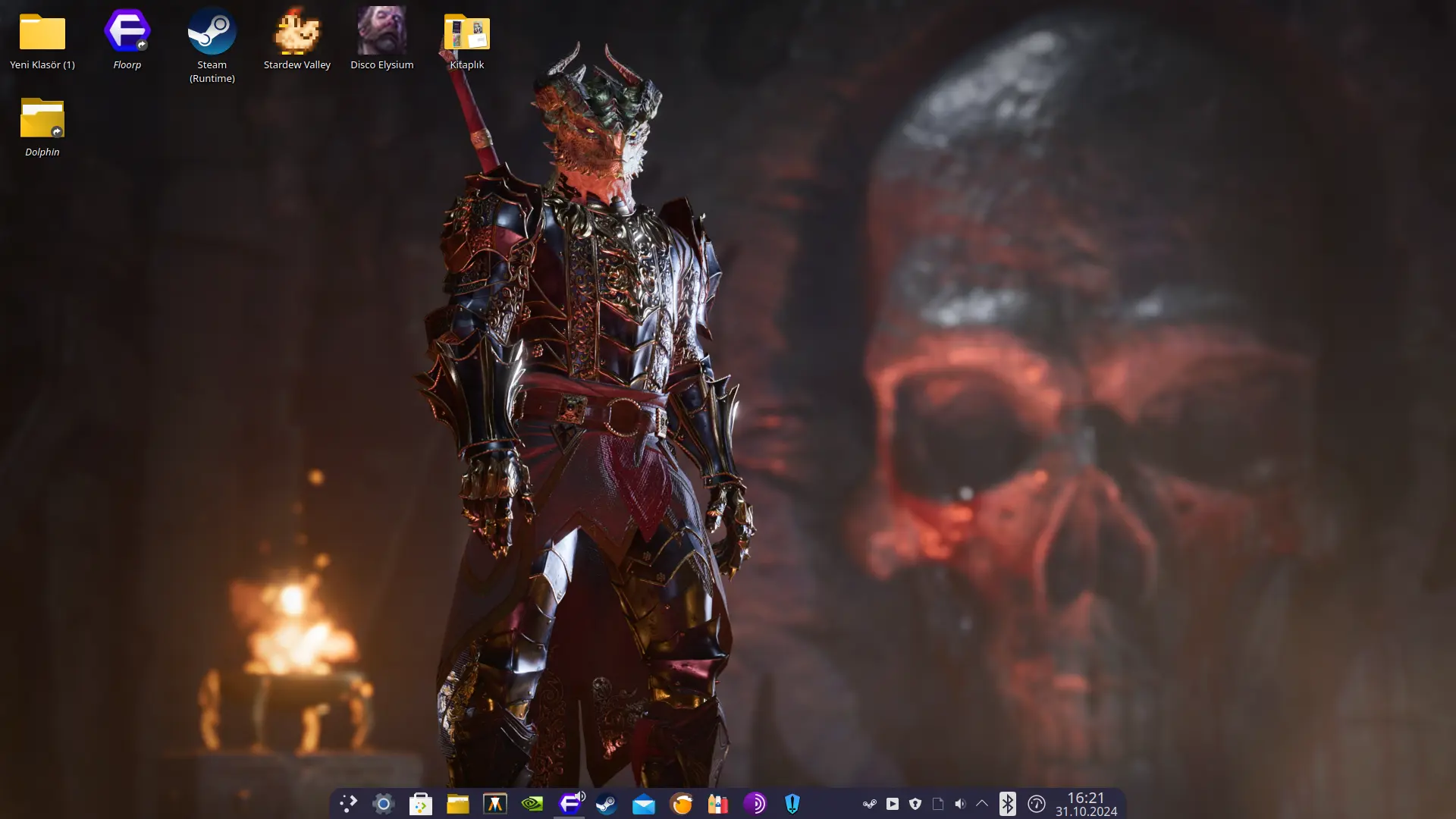Mute Floorp audio via its taskbar speaker badge
The image size is (1456, 819).
point(581,795)
